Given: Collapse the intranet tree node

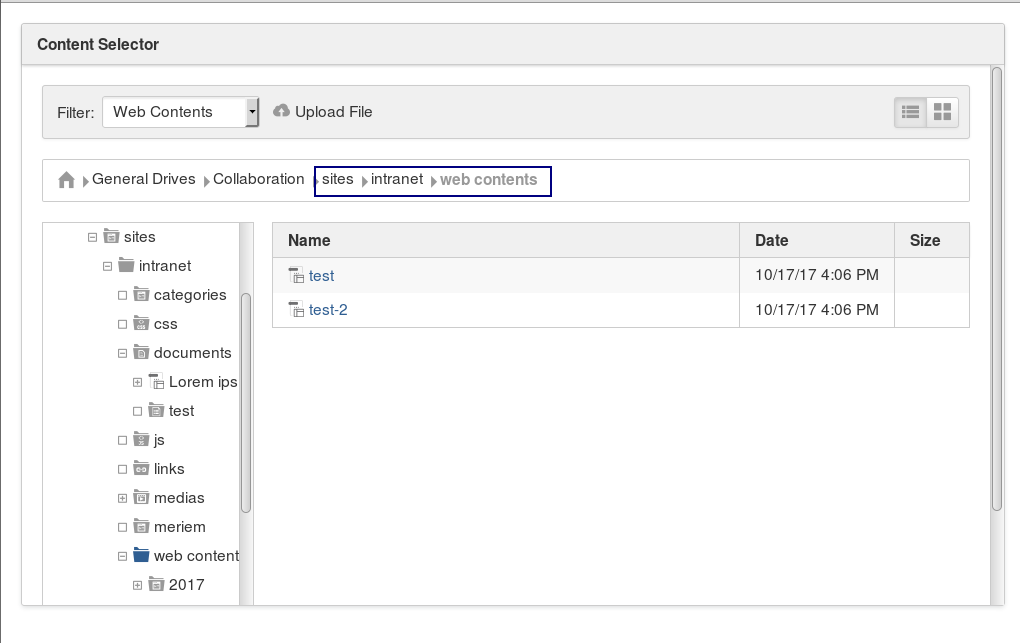Looking at the screenshot, I should click(x=107, y=266).
